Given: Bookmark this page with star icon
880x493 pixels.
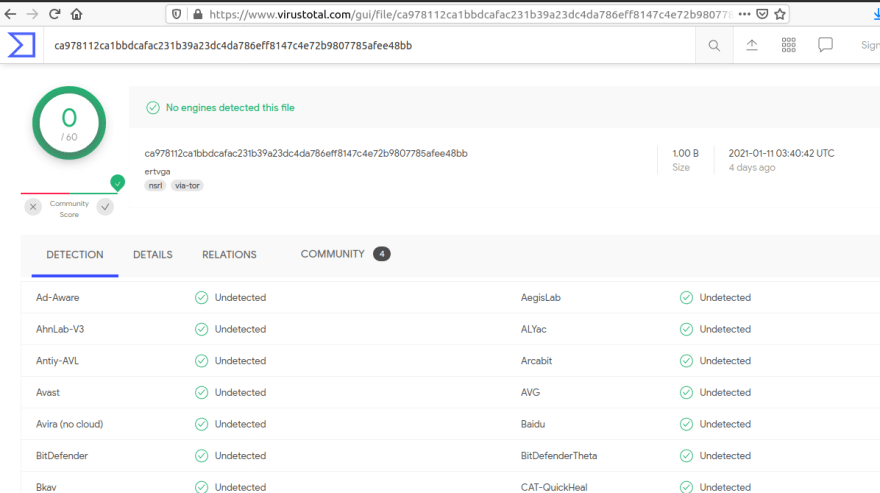Looking at the screenshot, I should pyautogui.click(x=780, y=14).
